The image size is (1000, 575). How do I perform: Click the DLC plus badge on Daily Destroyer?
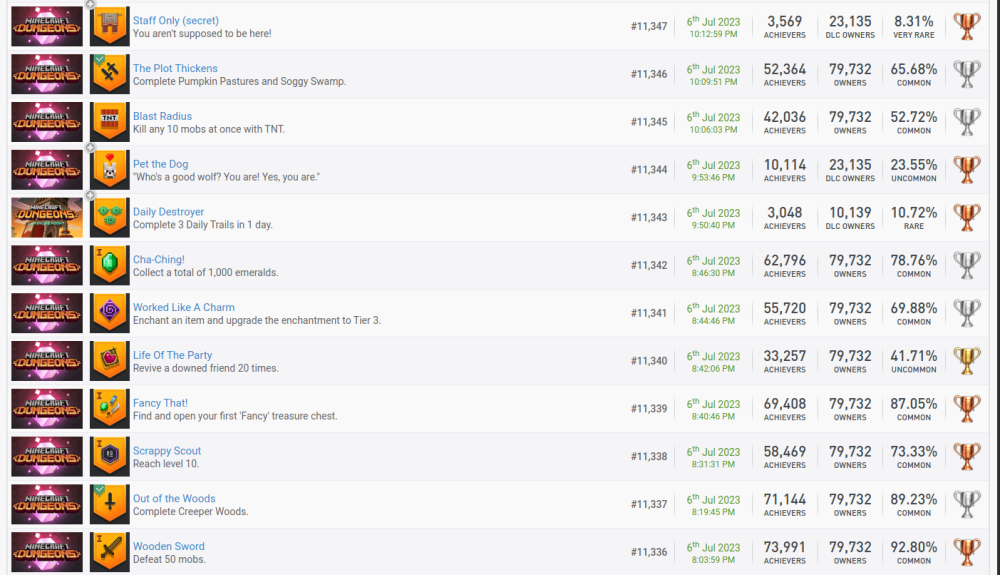[x=91, y=196]
